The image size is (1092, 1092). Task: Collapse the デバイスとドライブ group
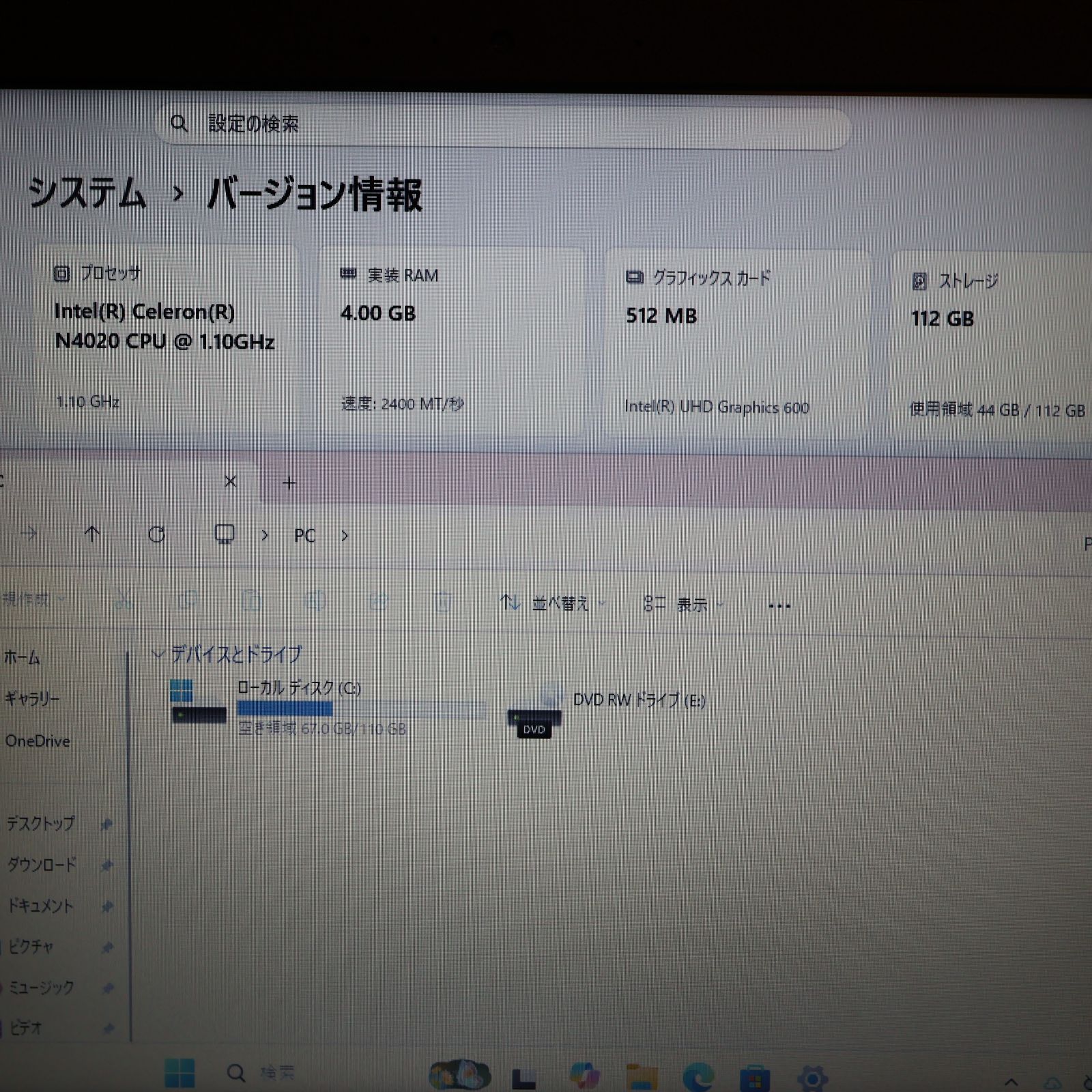(x=158, y=654)
